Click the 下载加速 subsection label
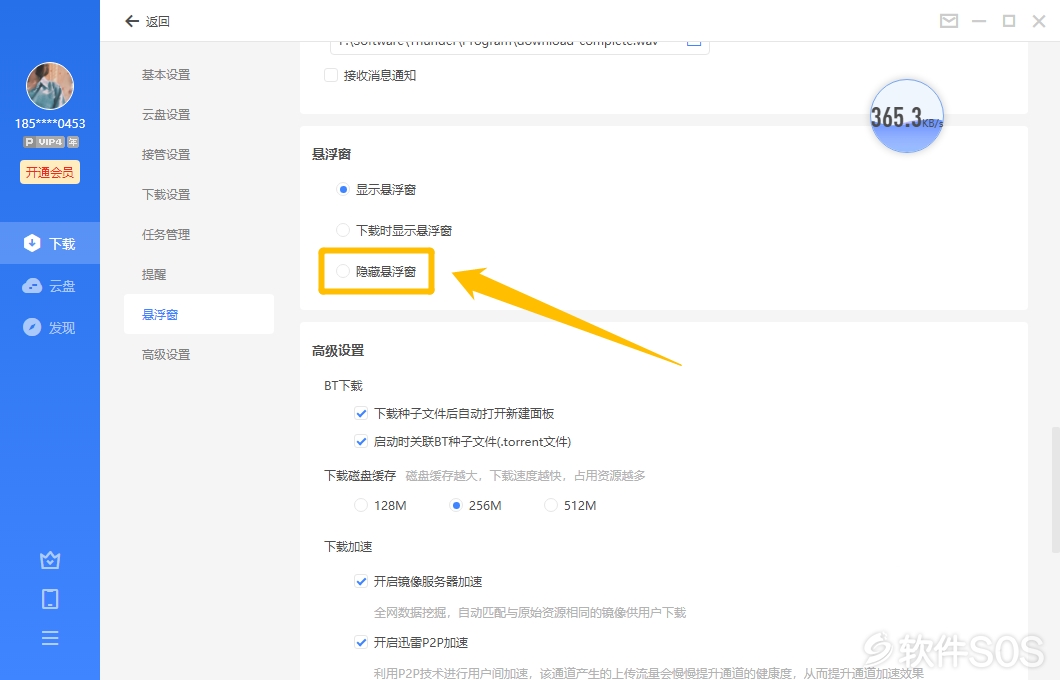Viewport: 1060px width, 680px height. coord(348,546)
